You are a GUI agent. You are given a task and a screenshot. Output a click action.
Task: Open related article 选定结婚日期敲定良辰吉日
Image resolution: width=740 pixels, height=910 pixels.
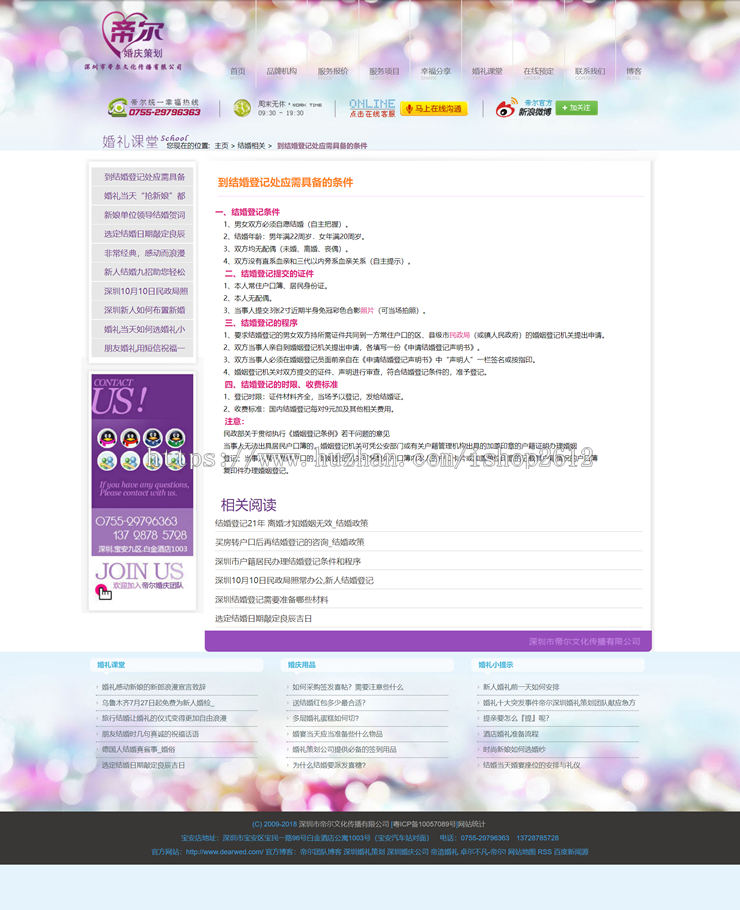pyautogui.click(x=263, y=619)
